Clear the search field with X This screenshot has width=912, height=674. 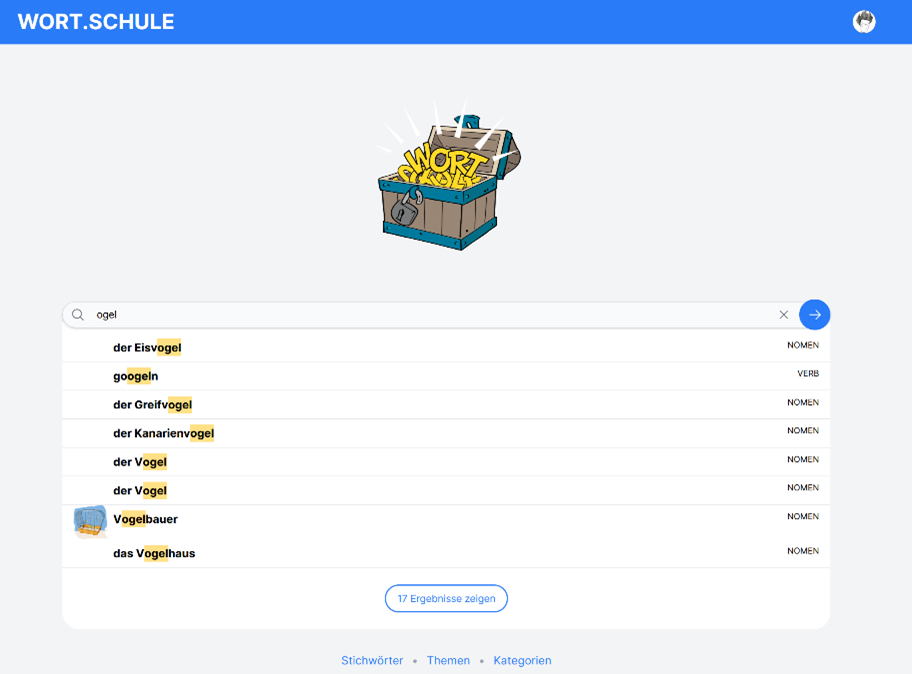783,315
